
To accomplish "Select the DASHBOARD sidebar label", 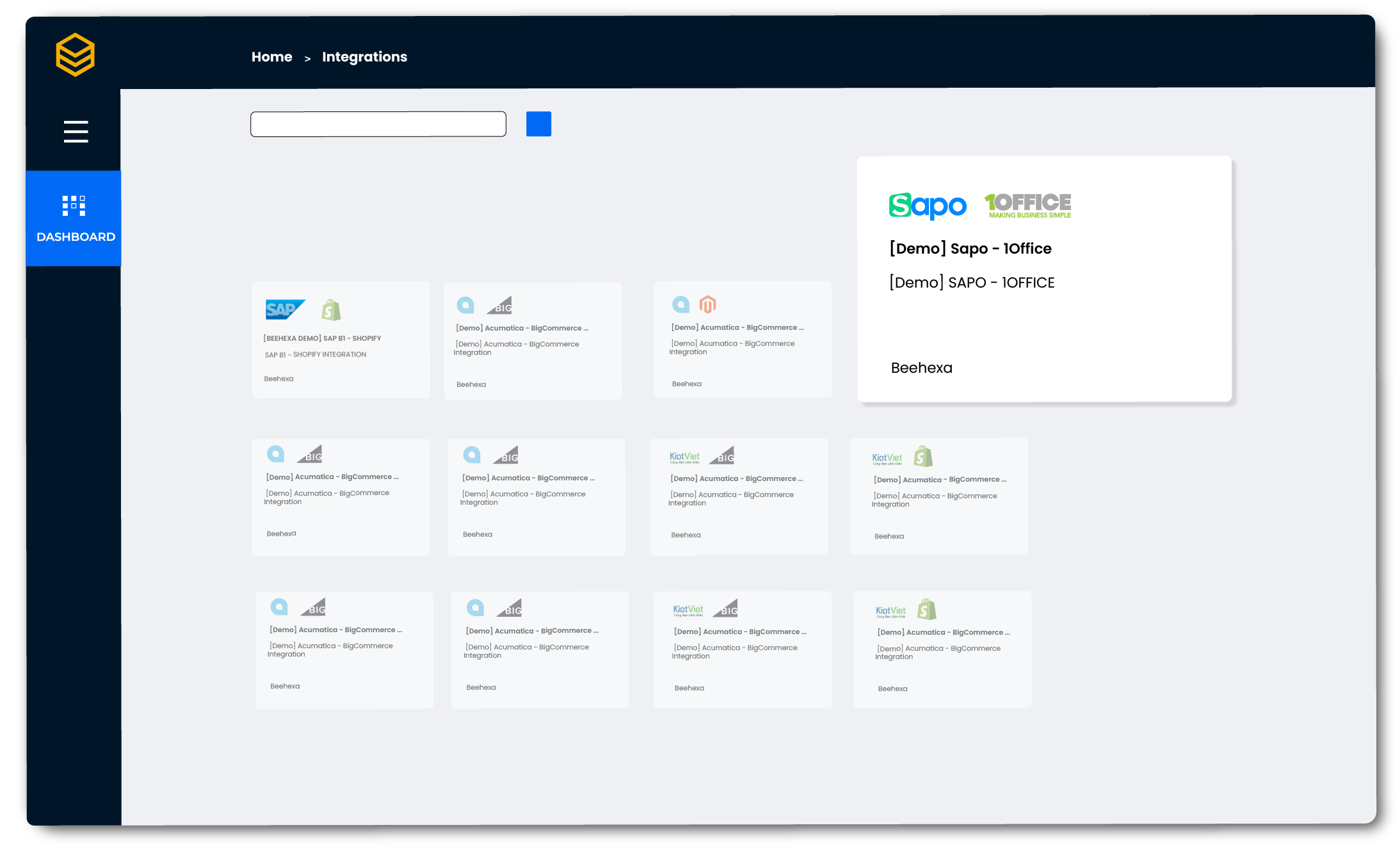I will [x=76, y=237].
